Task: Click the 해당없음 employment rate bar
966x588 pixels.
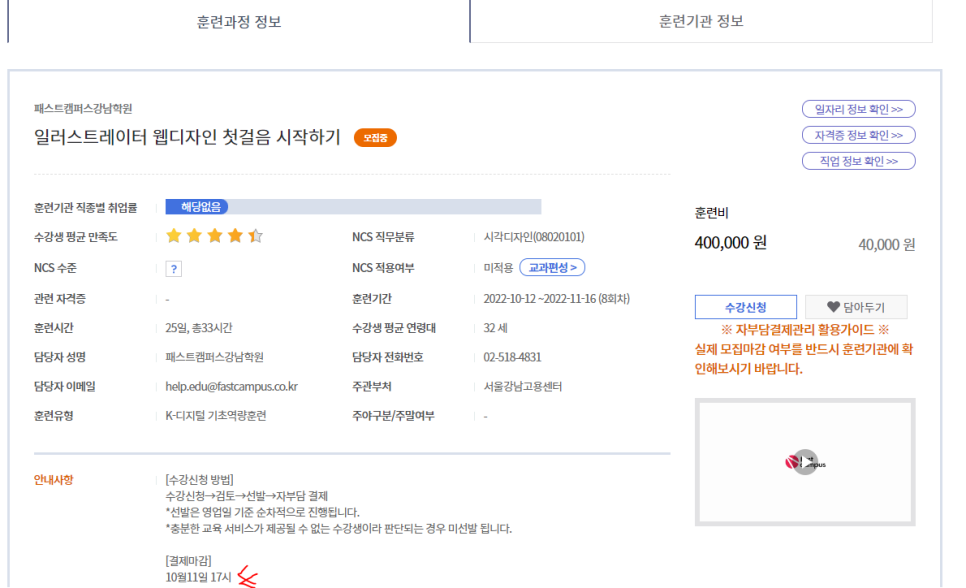Action: coord(353,206)
